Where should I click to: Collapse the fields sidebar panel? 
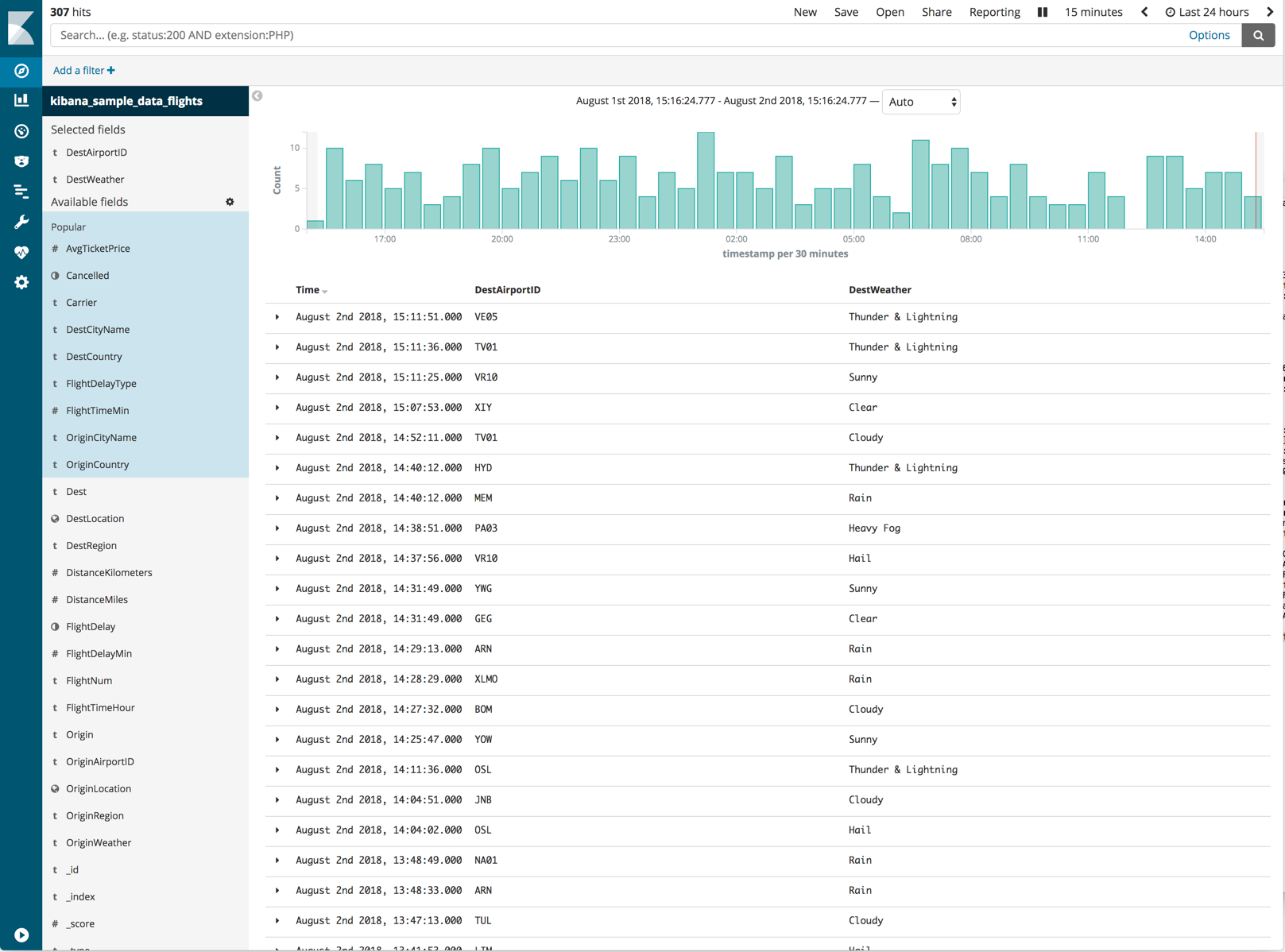tap(257, 96)
